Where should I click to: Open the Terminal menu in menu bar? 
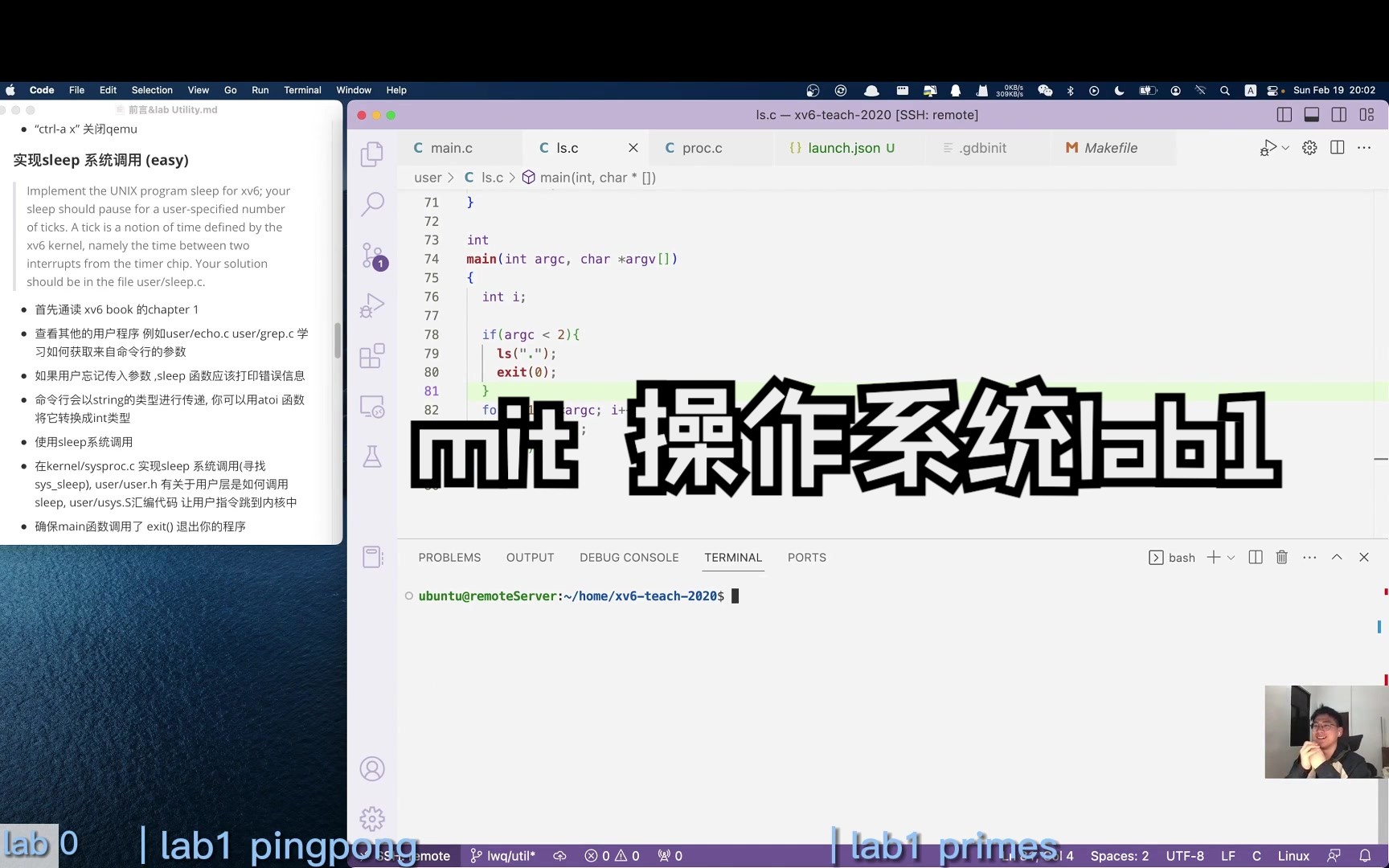[302, 90]
